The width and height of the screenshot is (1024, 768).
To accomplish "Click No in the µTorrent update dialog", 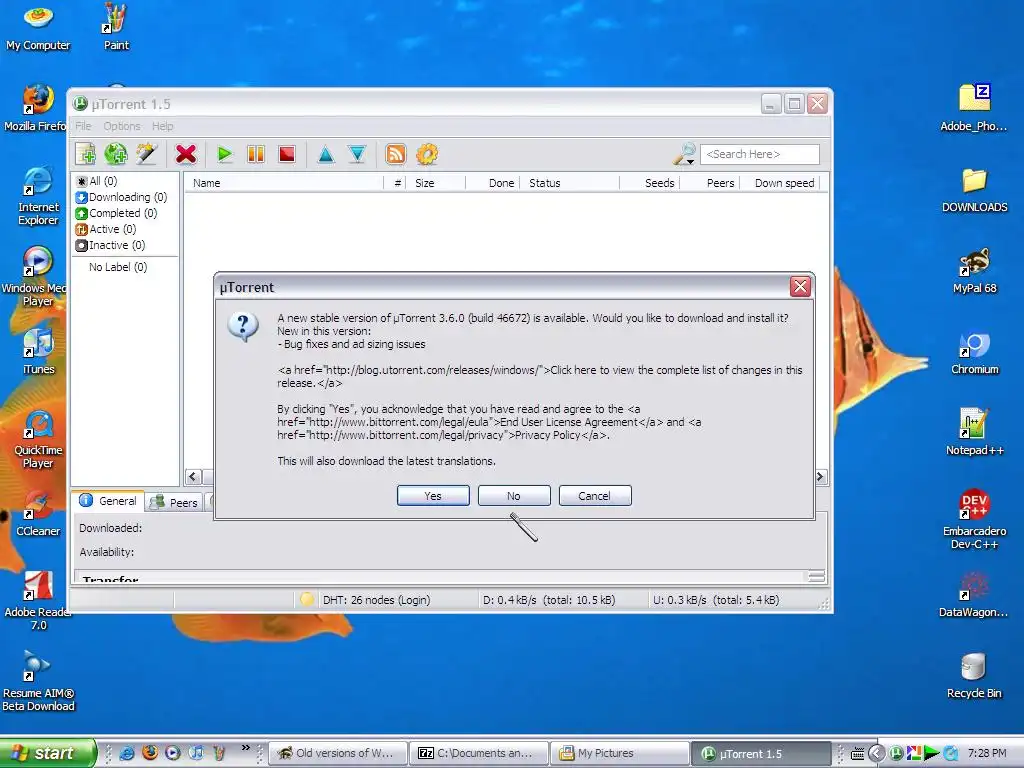I will point(514,496).
